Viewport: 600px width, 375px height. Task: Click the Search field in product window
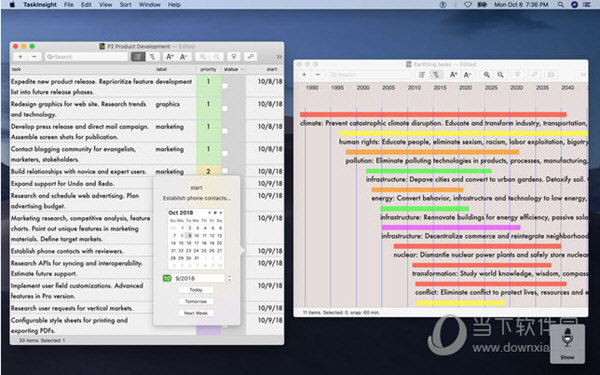(x=86, y=57)
